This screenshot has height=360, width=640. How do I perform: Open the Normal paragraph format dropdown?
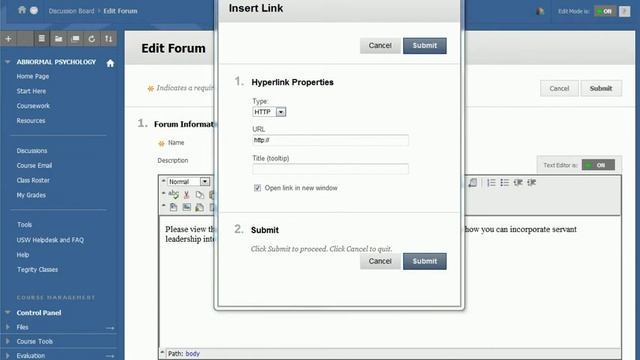[x=189, y=182]
